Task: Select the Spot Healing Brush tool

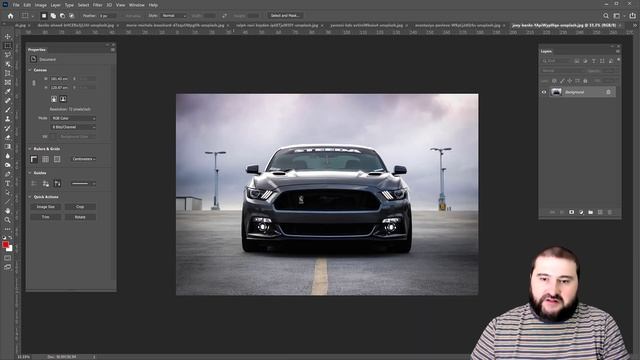Action: click(7, 100)
